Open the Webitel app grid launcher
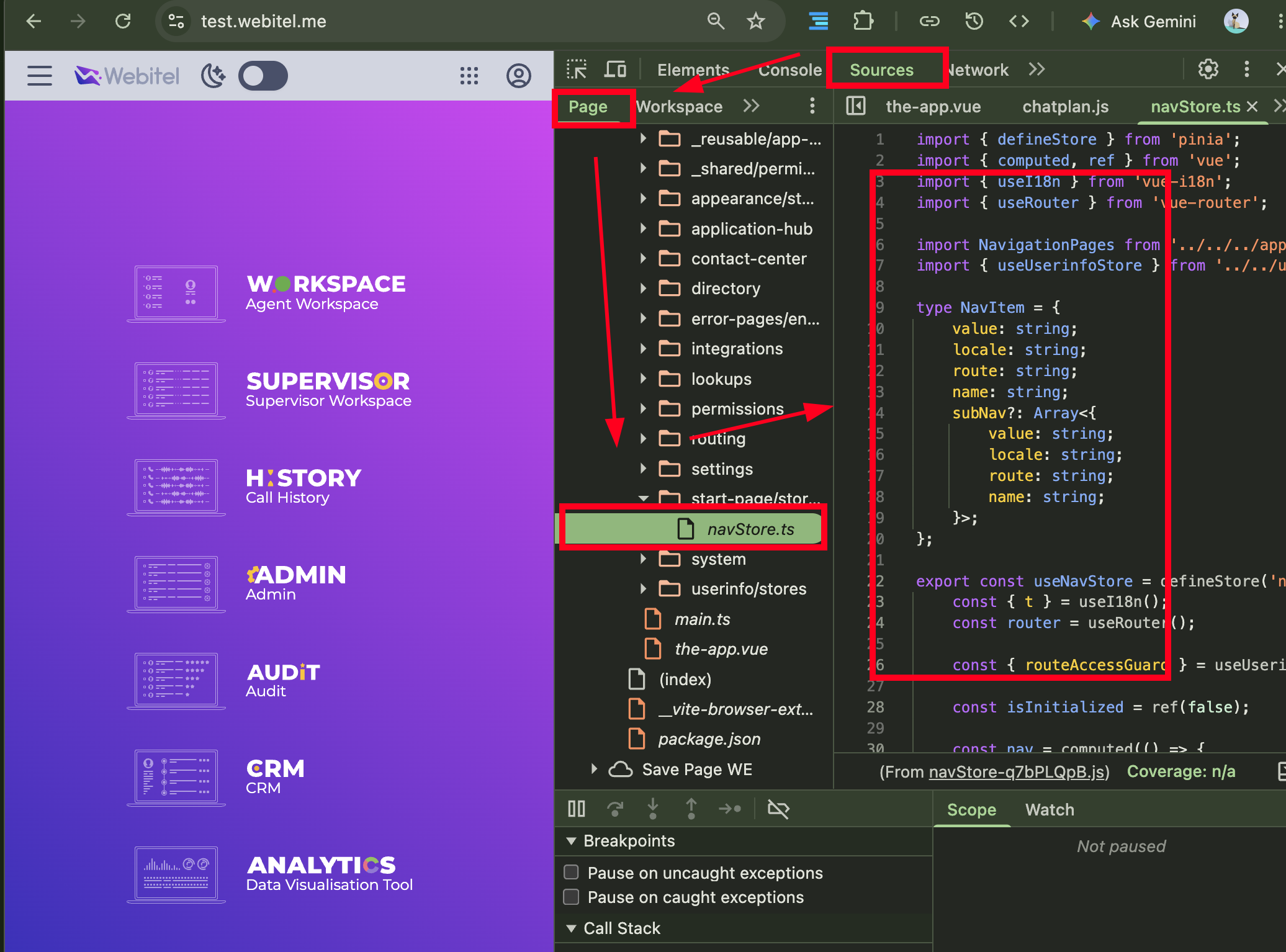This screenshot has height=952, width=1286. pyautogui.click(x=469, y=76)
